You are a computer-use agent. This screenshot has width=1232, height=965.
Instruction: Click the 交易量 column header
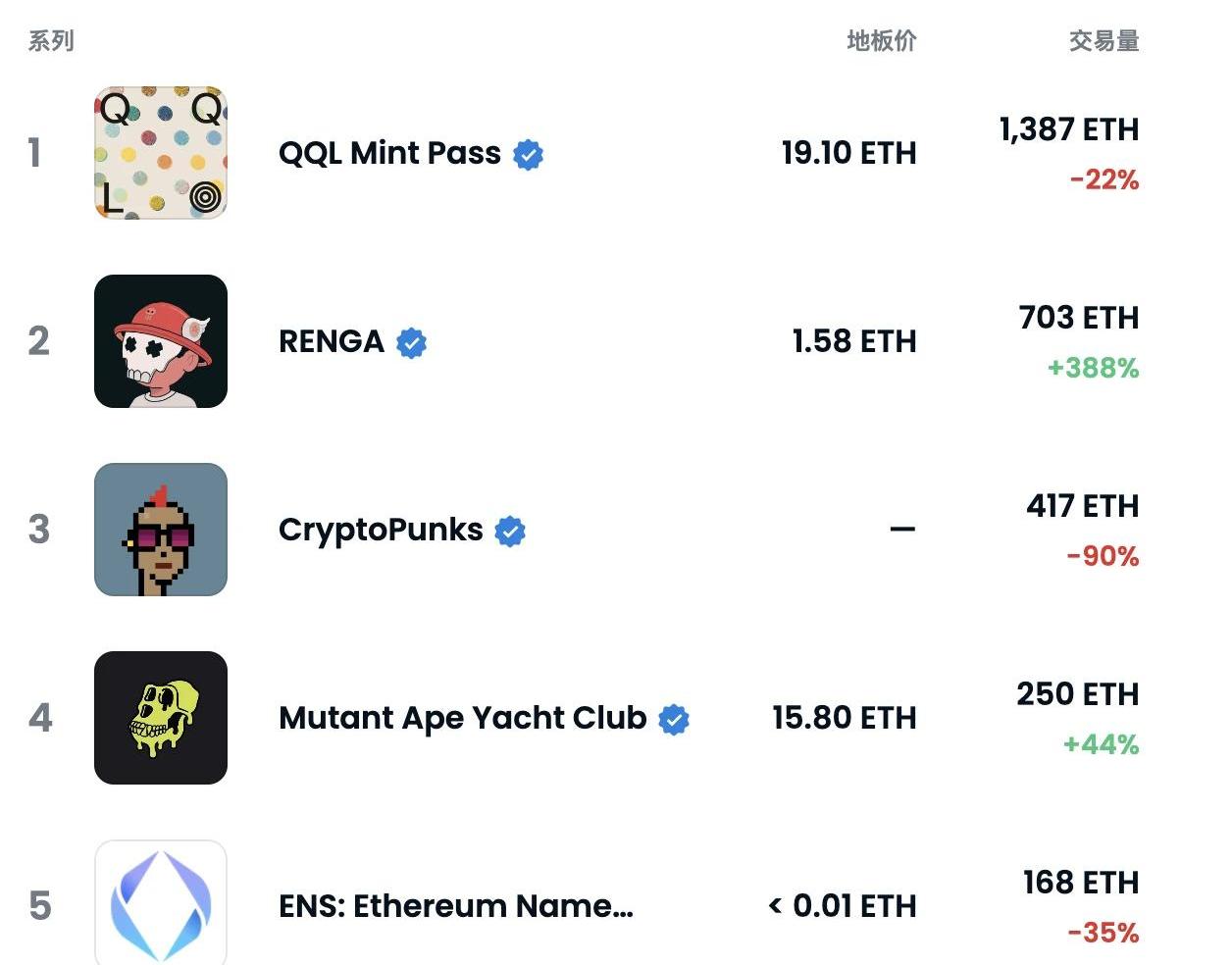click(1104, 41)
